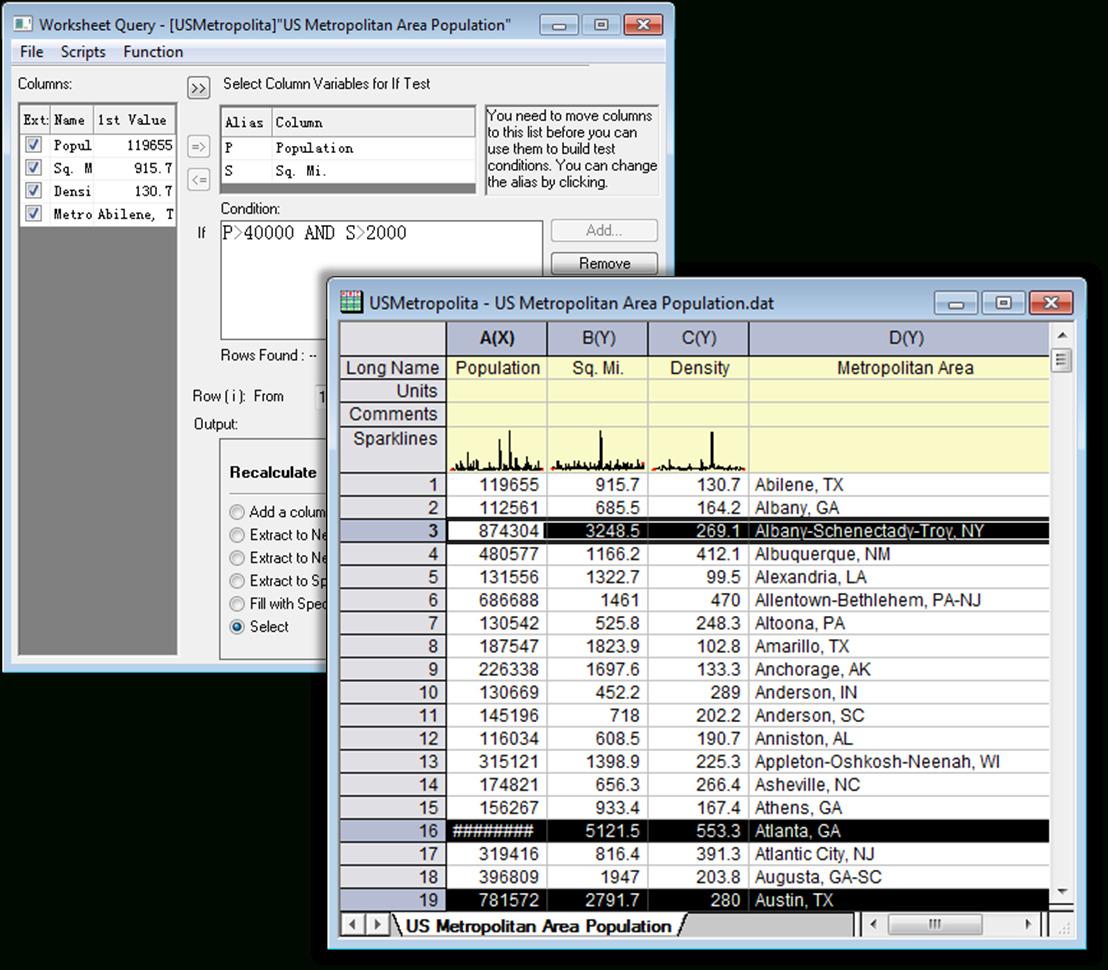This screenshot has width=1108, height=970.
Task: Open the File menu
Action: 31,51
